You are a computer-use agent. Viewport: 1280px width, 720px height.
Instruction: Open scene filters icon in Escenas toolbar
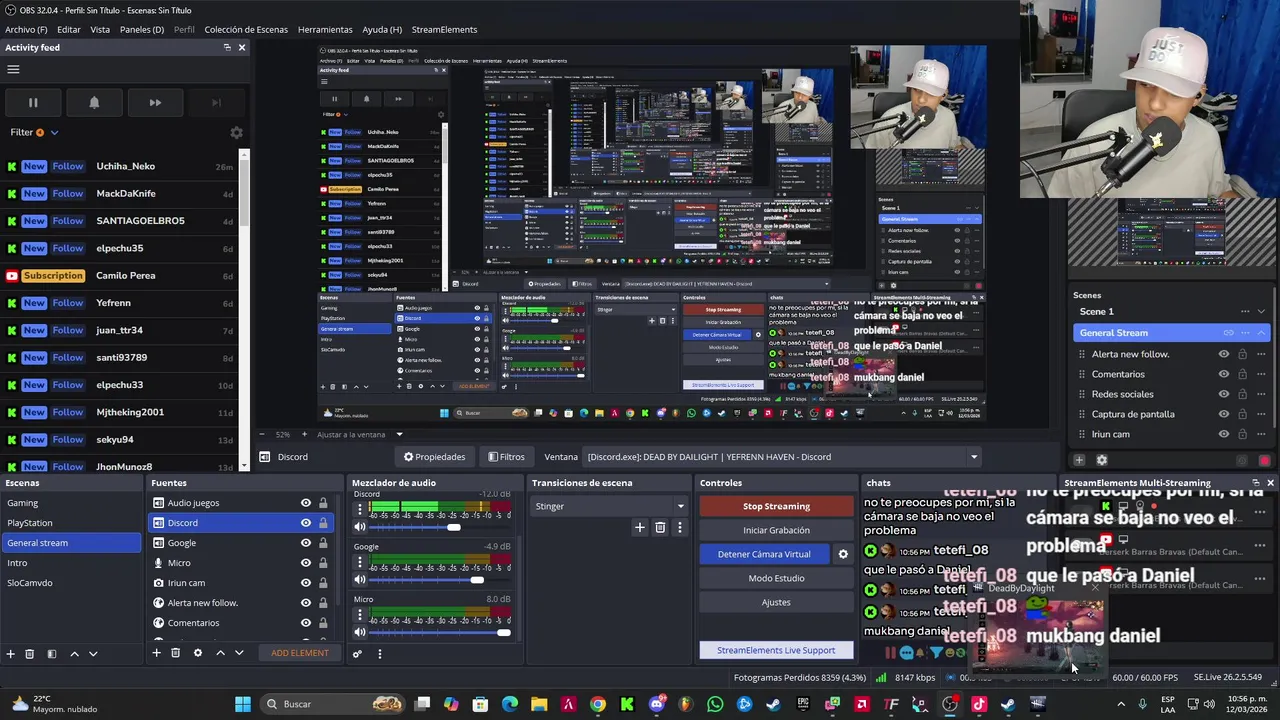click(x=52, y=653)
